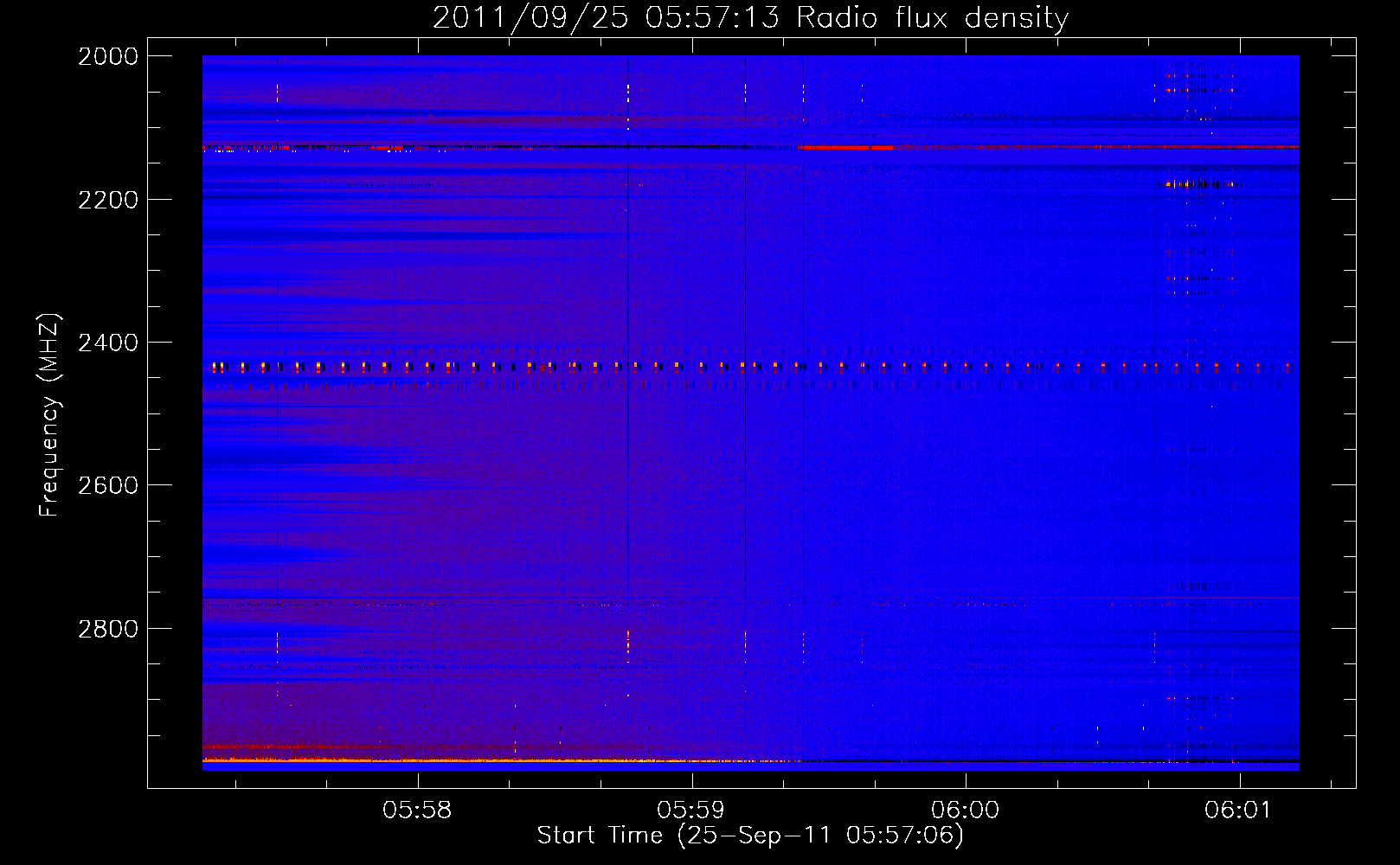This screenshot has height=865, width=1400.
Task: Click the "Start Time (25-Sep-11 05:57:06)" label
Action: click(750, 836)
